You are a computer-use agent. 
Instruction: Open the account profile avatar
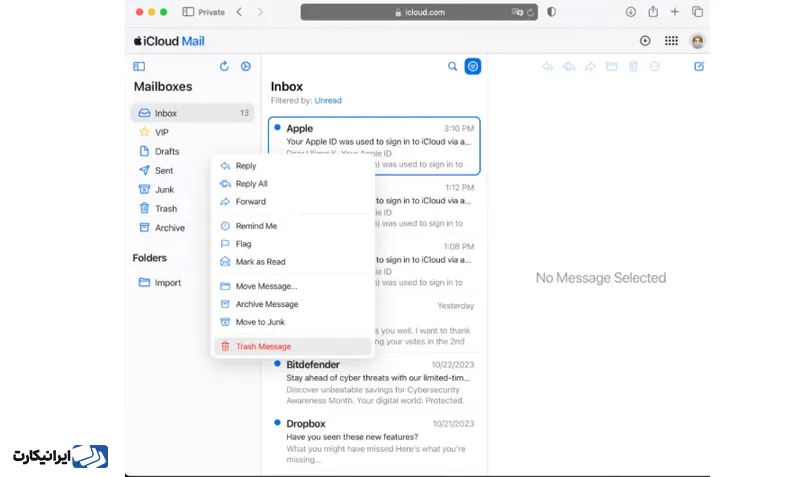coord(697,41)
